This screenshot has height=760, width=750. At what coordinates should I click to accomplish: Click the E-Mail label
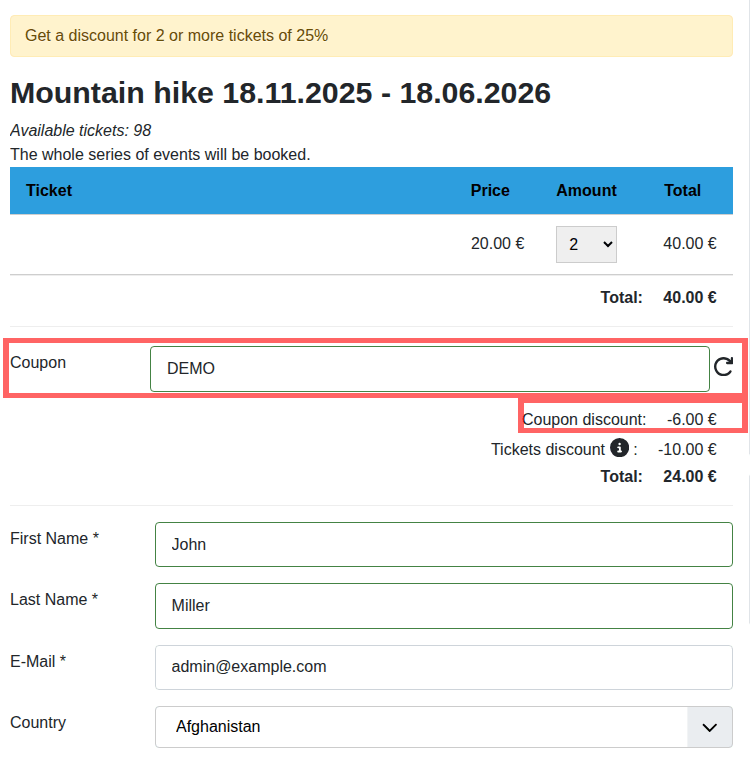point(37,661)
